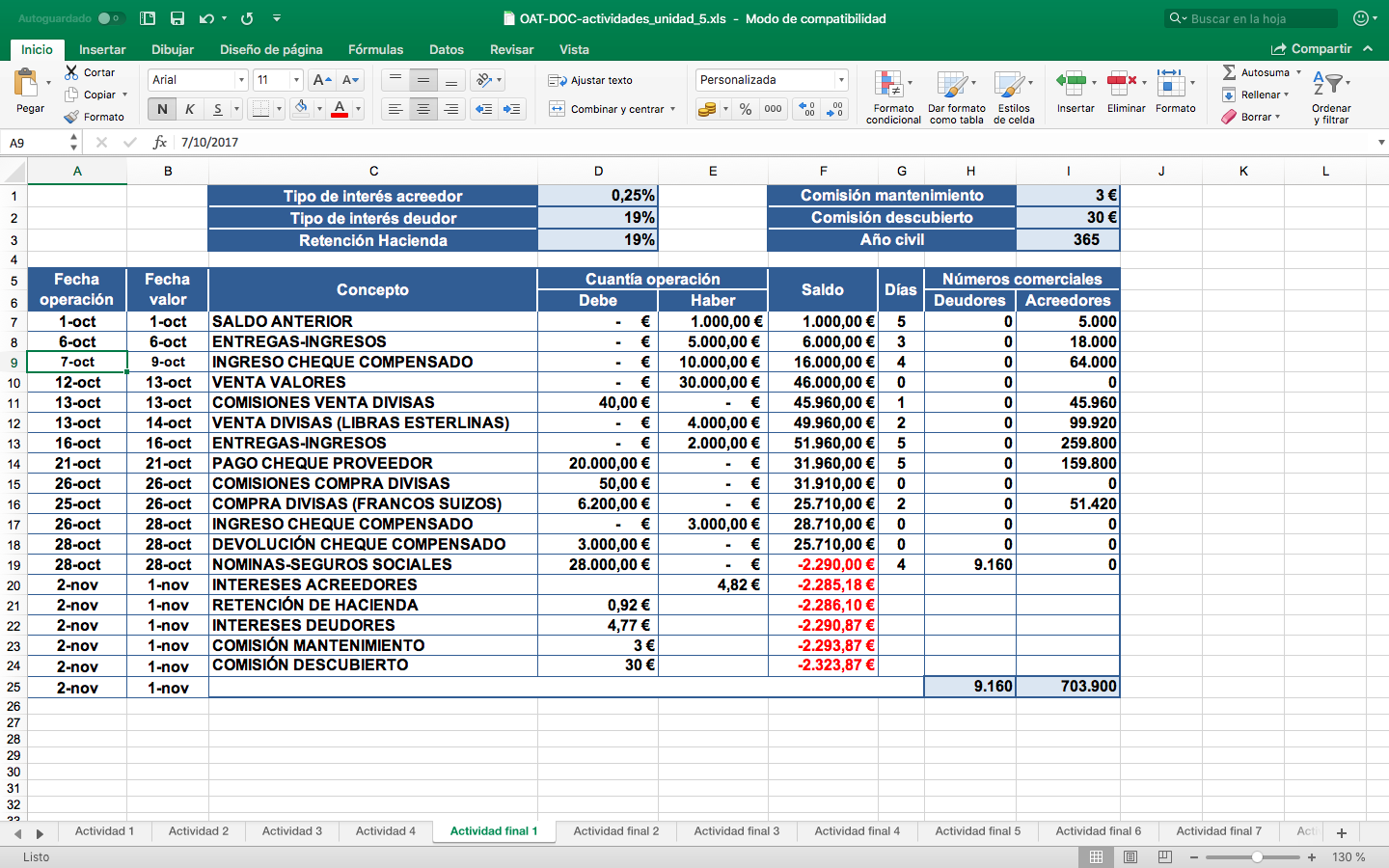This screenshot has height=868, width=1389.
Task: Expand the Arial font name dropdown
Action: click(x=241, y=80)
